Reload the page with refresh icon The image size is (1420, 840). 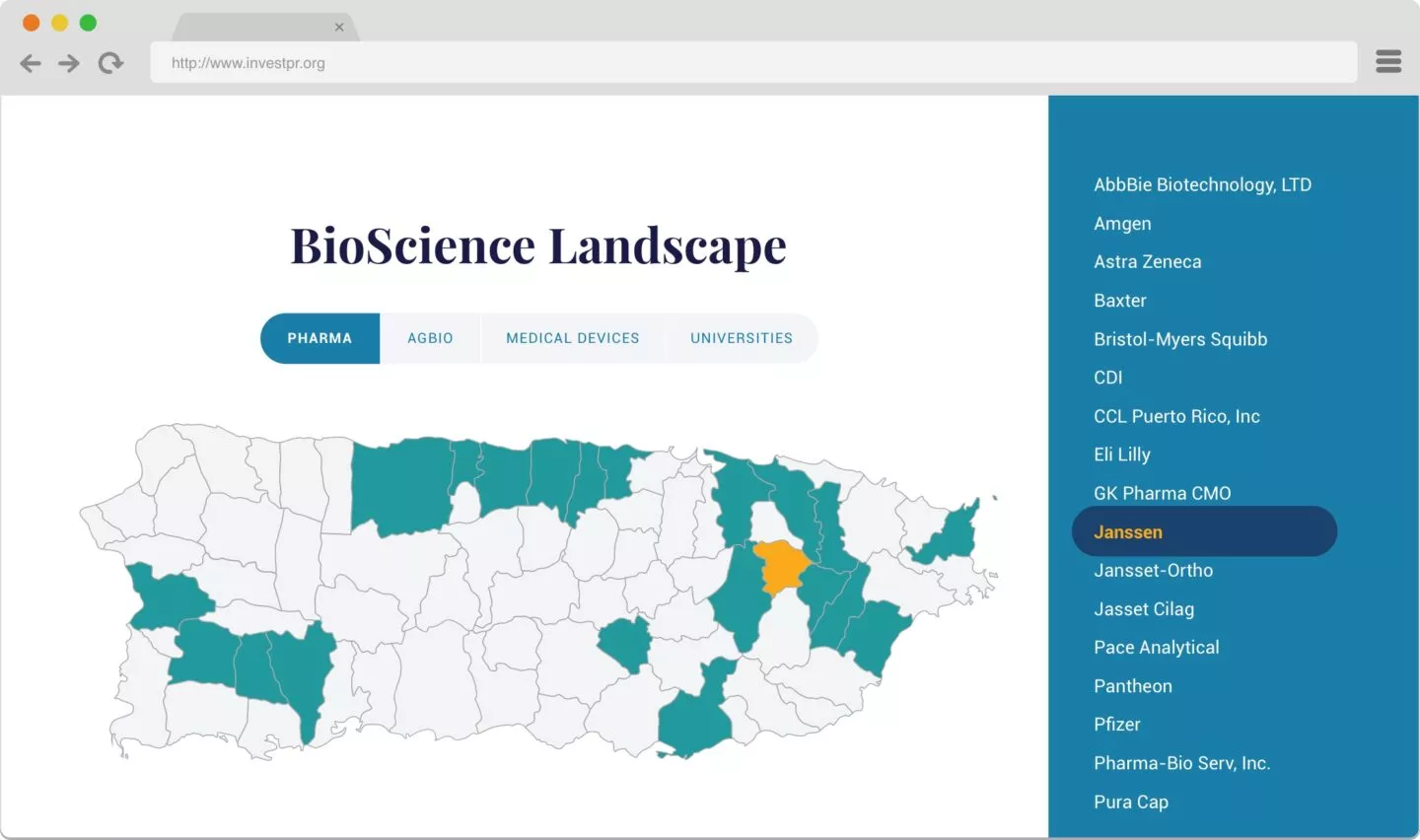point(110,63)
